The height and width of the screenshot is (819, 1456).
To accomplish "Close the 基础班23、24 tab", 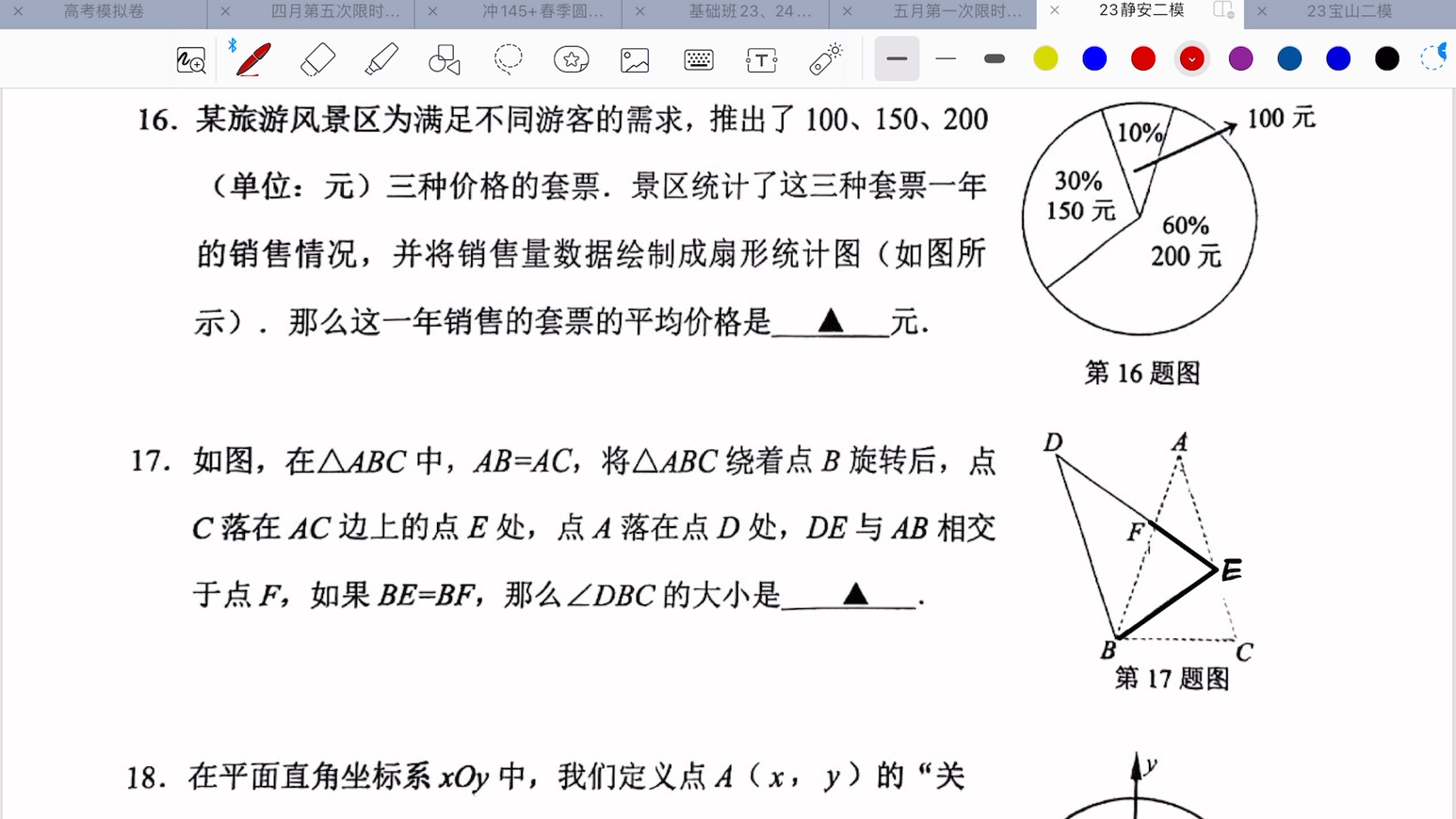I will 640,11.
